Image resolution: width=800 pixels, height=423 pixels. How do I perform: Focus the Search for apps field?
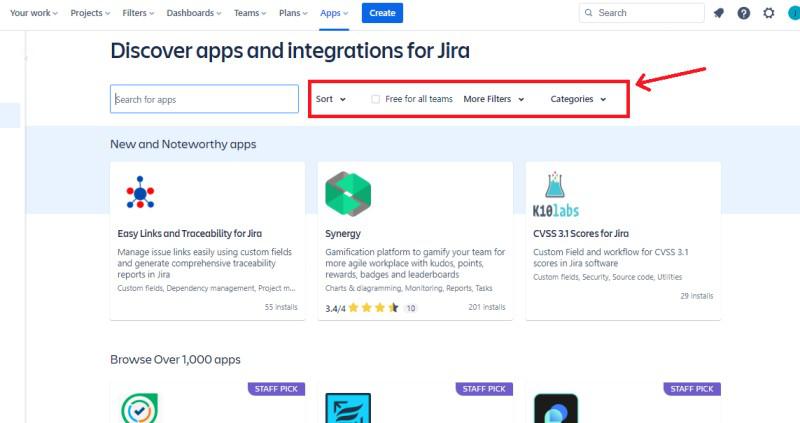click(x=204, y=99)
